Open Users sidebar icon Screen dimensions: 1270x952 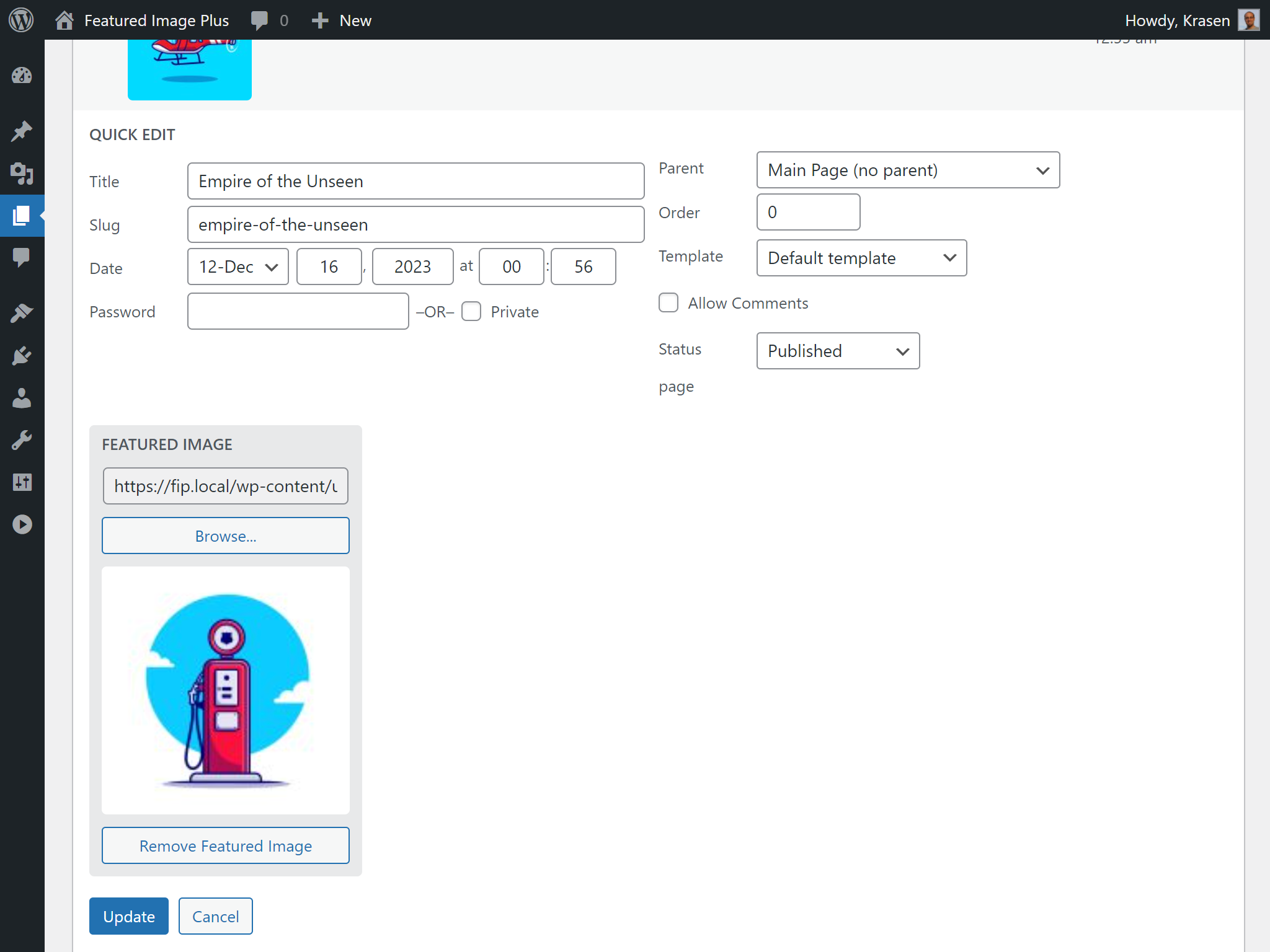22,398
